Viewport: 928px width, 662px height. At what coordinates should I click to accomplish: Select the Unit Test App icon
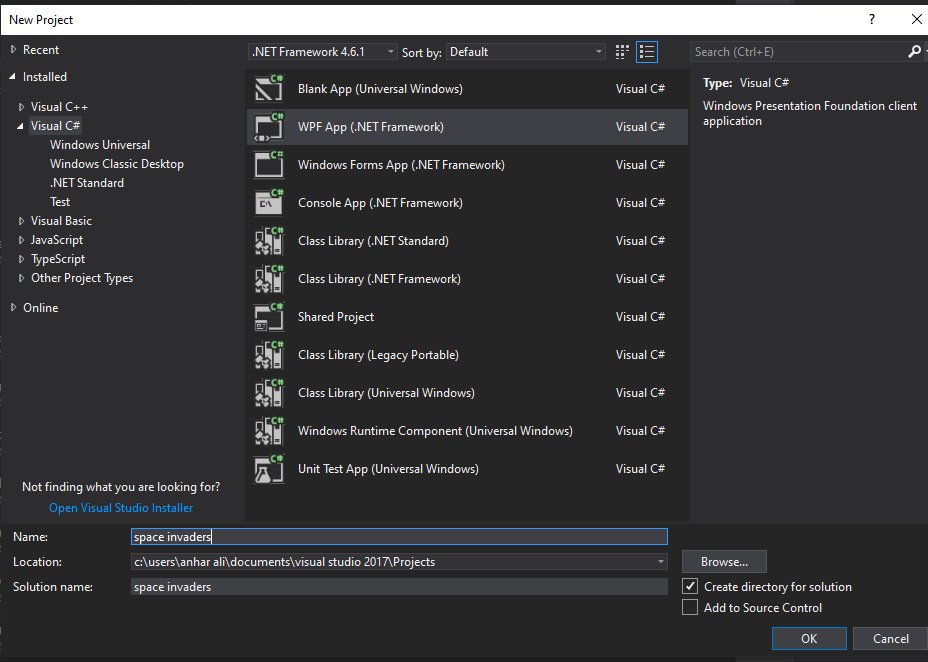(x=270, y=468)
